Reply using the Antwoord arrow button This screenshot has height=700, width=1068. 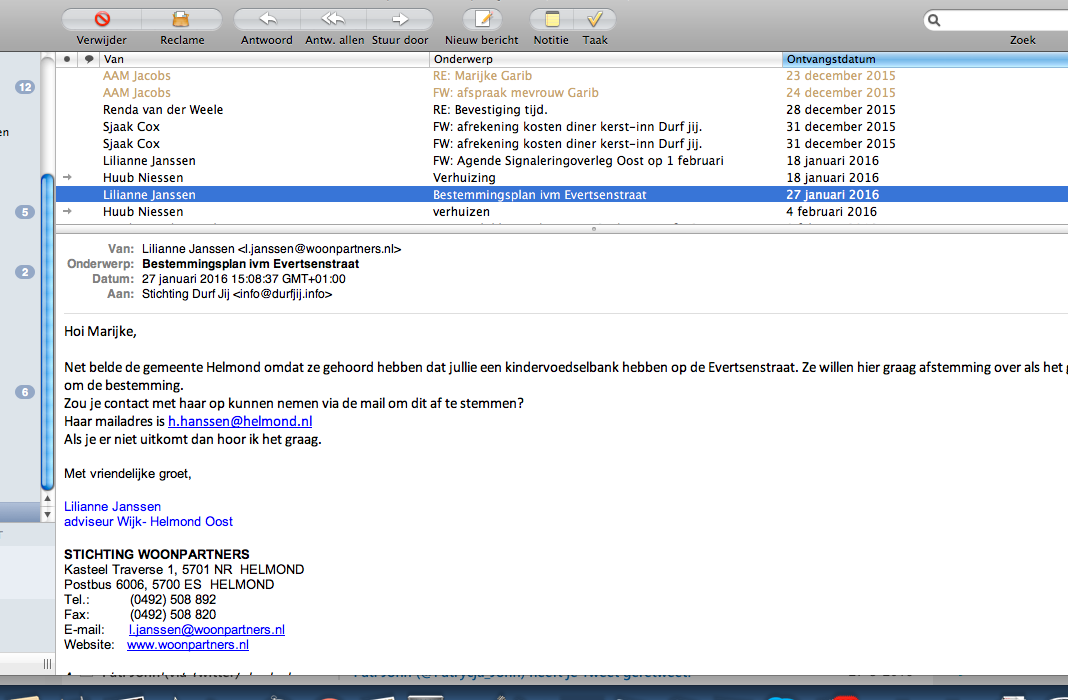[267, 19]
